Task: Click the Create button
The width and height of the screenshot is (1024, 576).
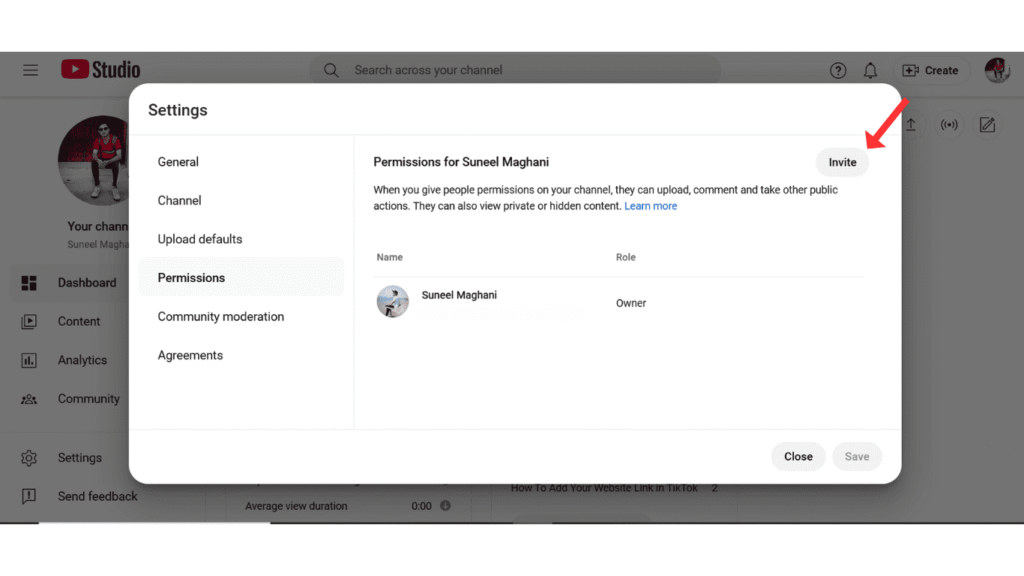Action: (x=930, y=71)
